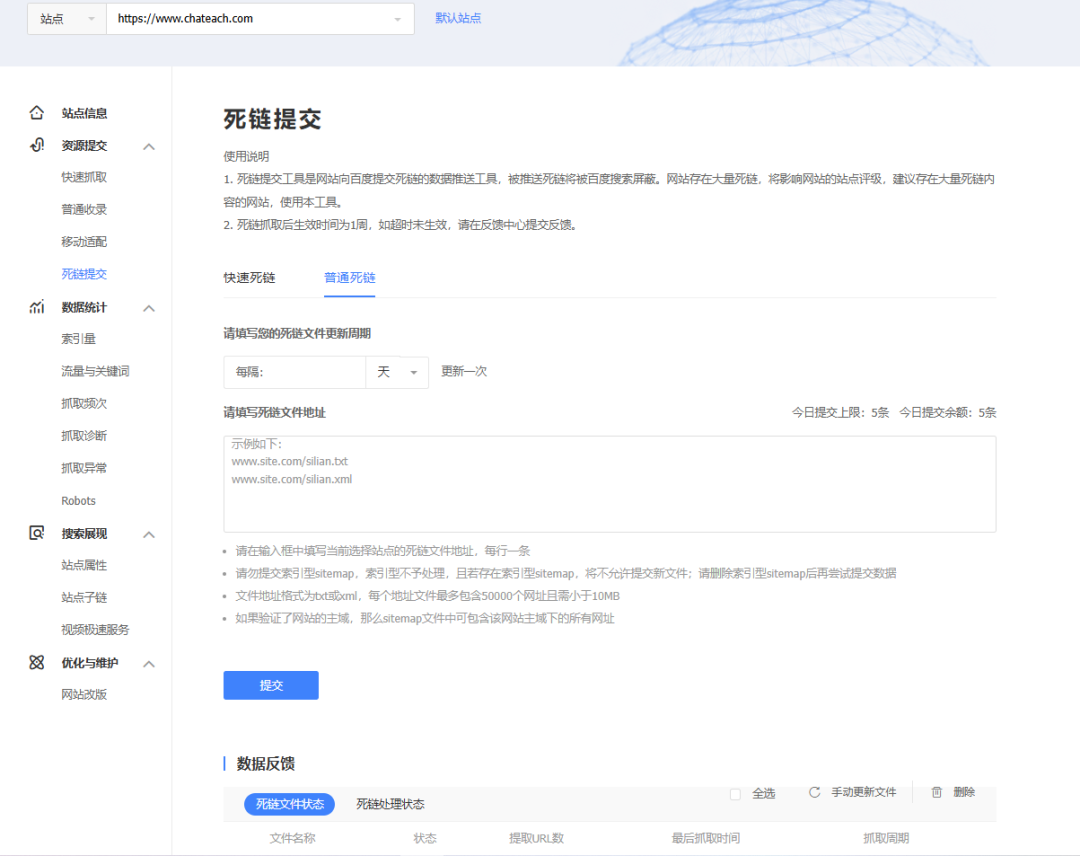Click the 手动更新文件 refresh icon

click(x=814, y=792)
